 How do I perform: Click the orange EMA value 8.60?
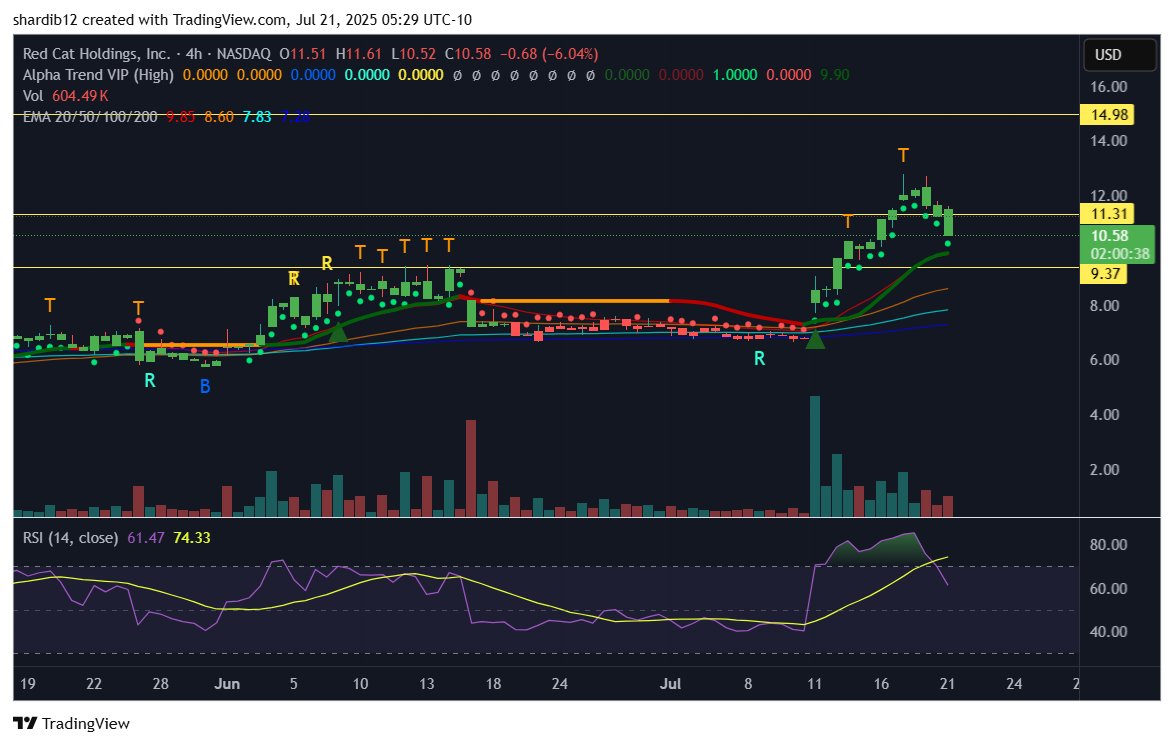click(x=219, y=117)
